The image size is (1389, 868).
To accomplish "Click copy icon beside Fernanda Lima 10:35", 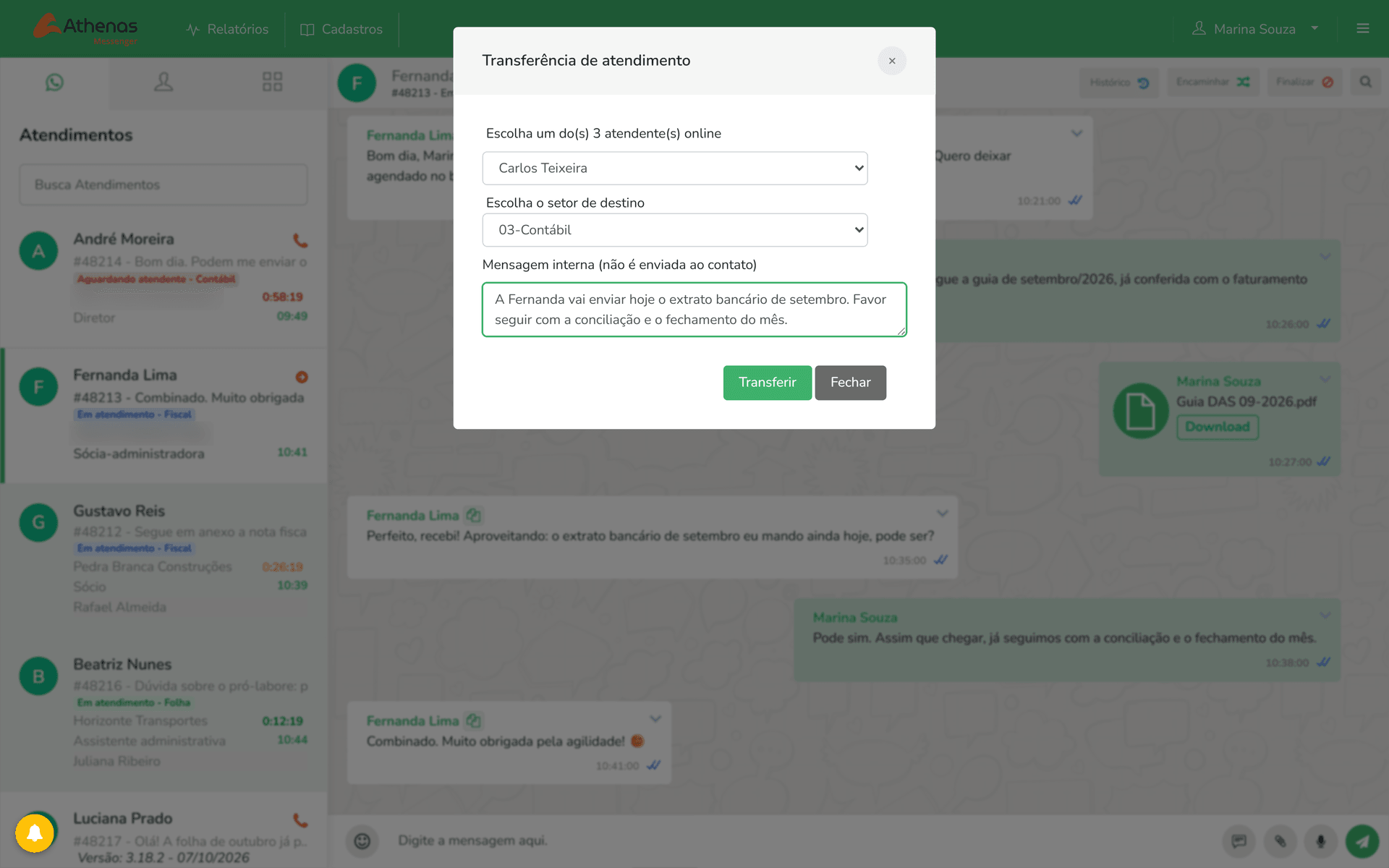I will [474, 515].
